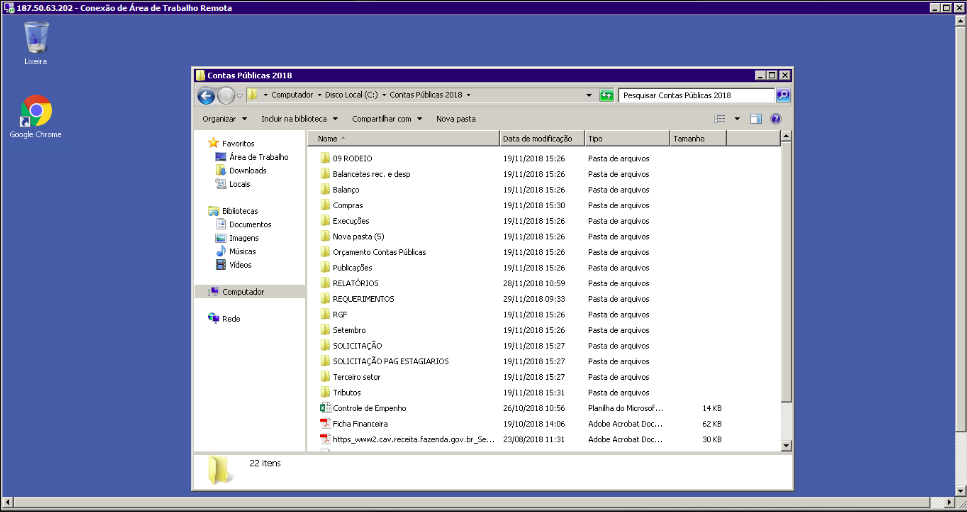Open Google Chrome desktop shortcut
Screen dimensions: 967x512
coord(36,112)
